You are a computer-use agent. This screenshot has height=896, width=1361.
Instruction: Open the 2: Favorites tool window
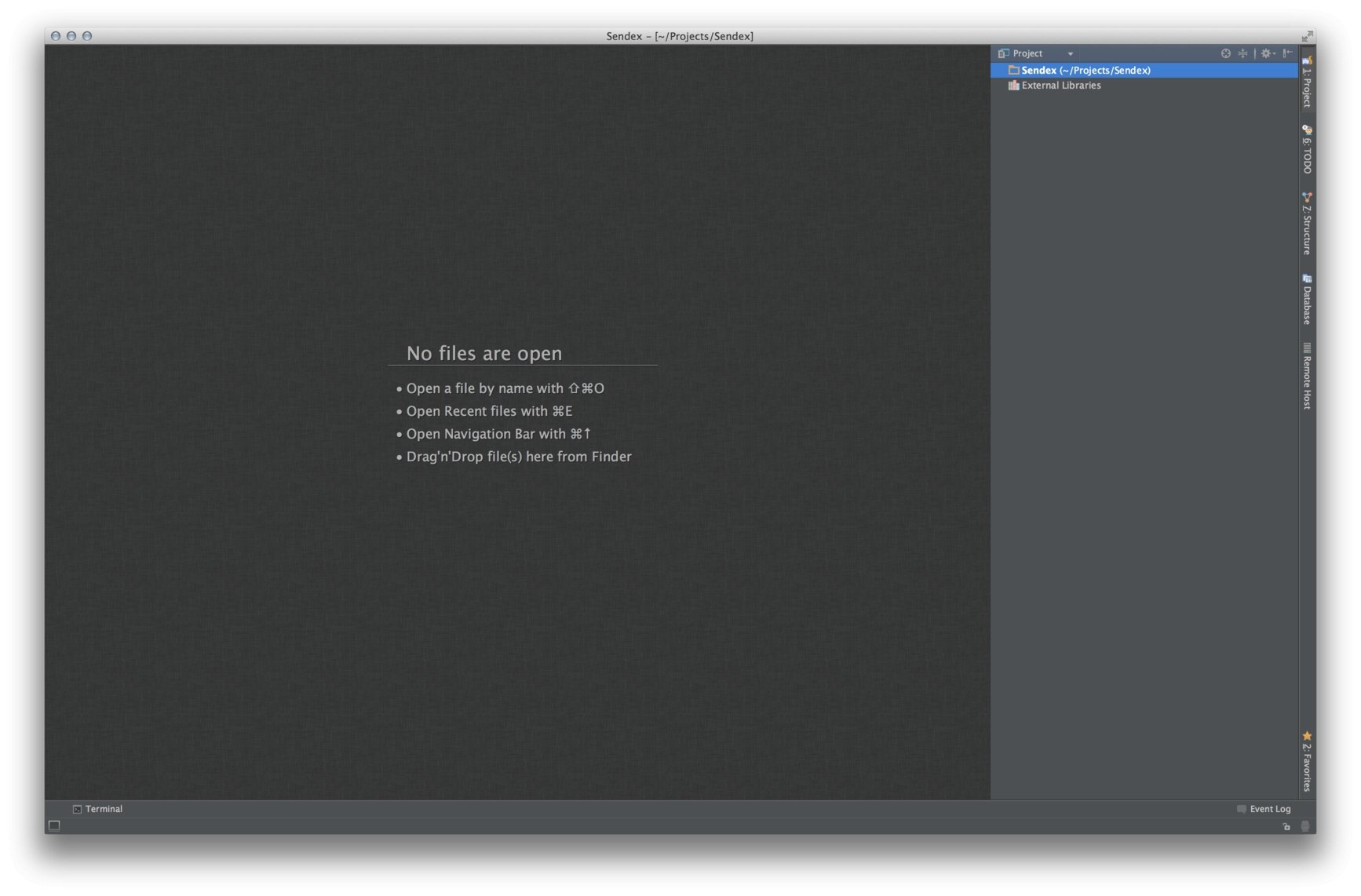point(1307,762)
